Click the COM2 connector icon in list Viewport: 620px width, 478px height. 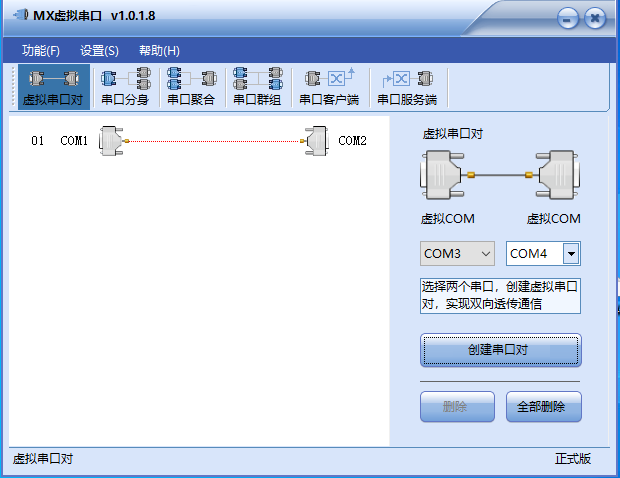point(316,141)
